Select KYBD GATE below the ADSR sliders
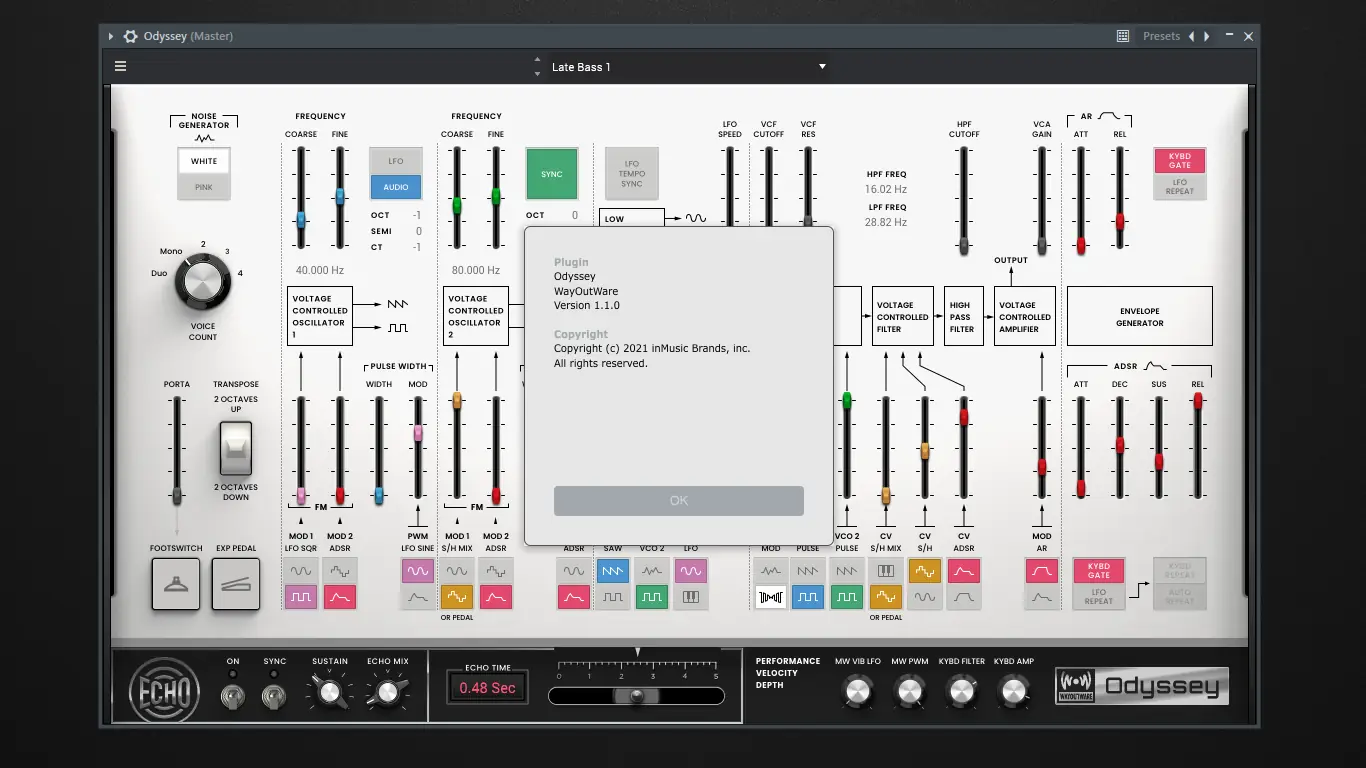Screen dimensions: 1366x768 (1099, 571)
